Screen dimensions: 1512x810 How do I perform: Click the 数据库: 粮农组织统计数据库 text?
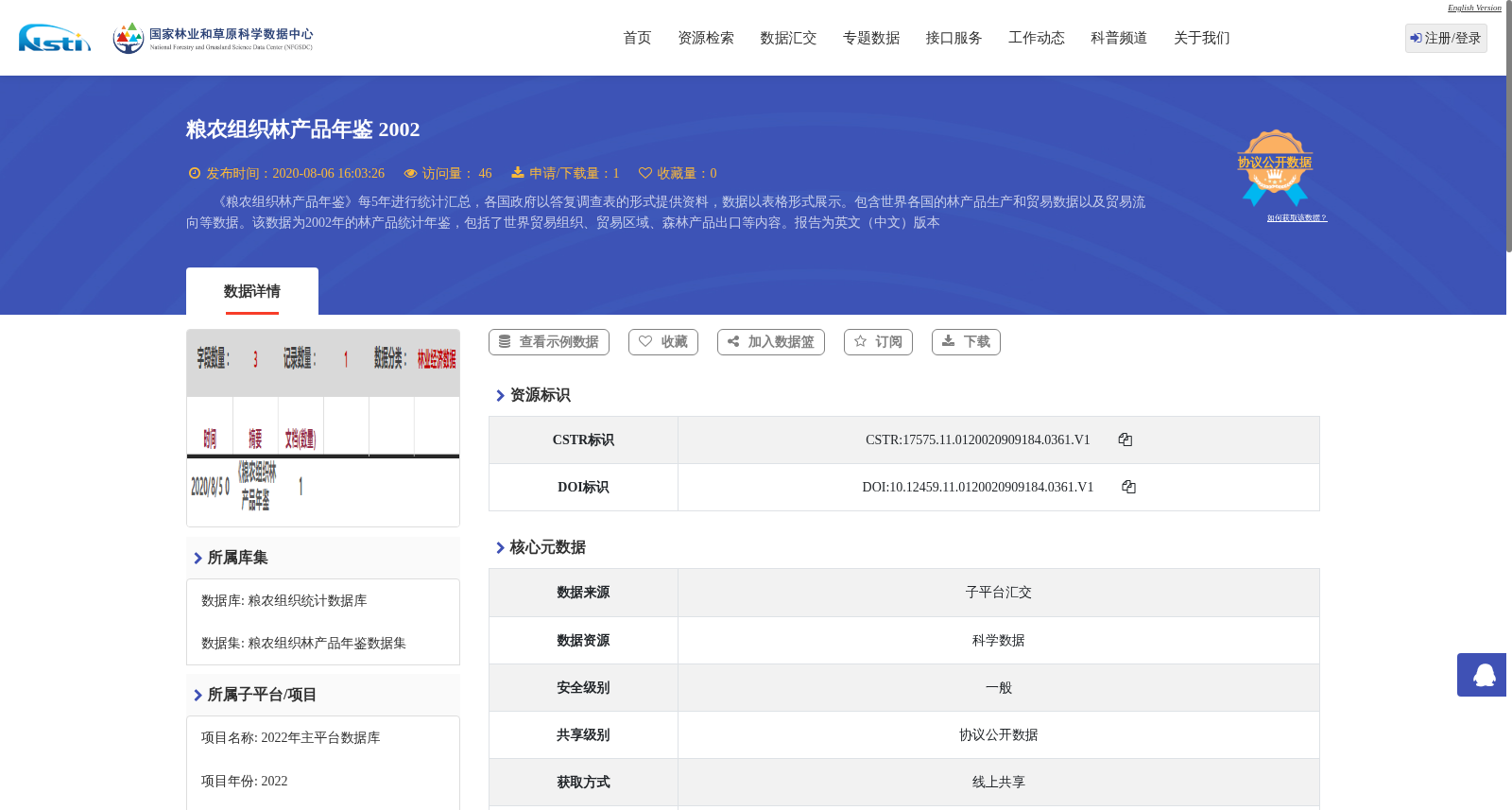[x=284, y=601]
